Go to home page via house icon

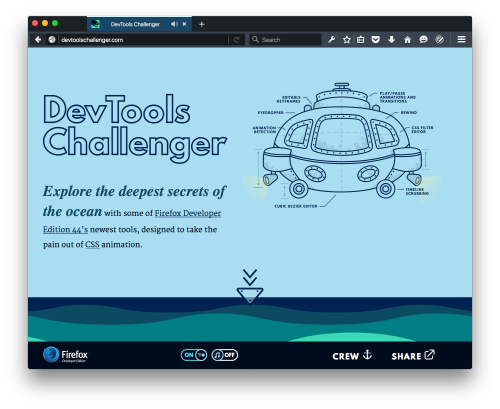pyautogui.click(x=407, y=40)
